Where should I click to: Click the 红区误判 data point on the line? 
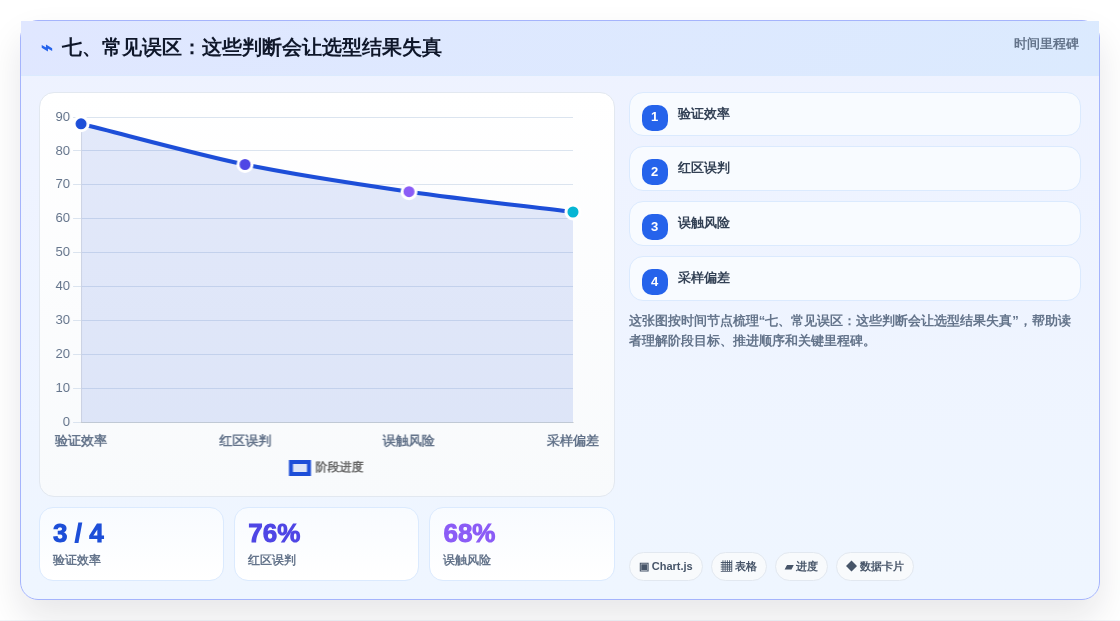pos(245,165)
